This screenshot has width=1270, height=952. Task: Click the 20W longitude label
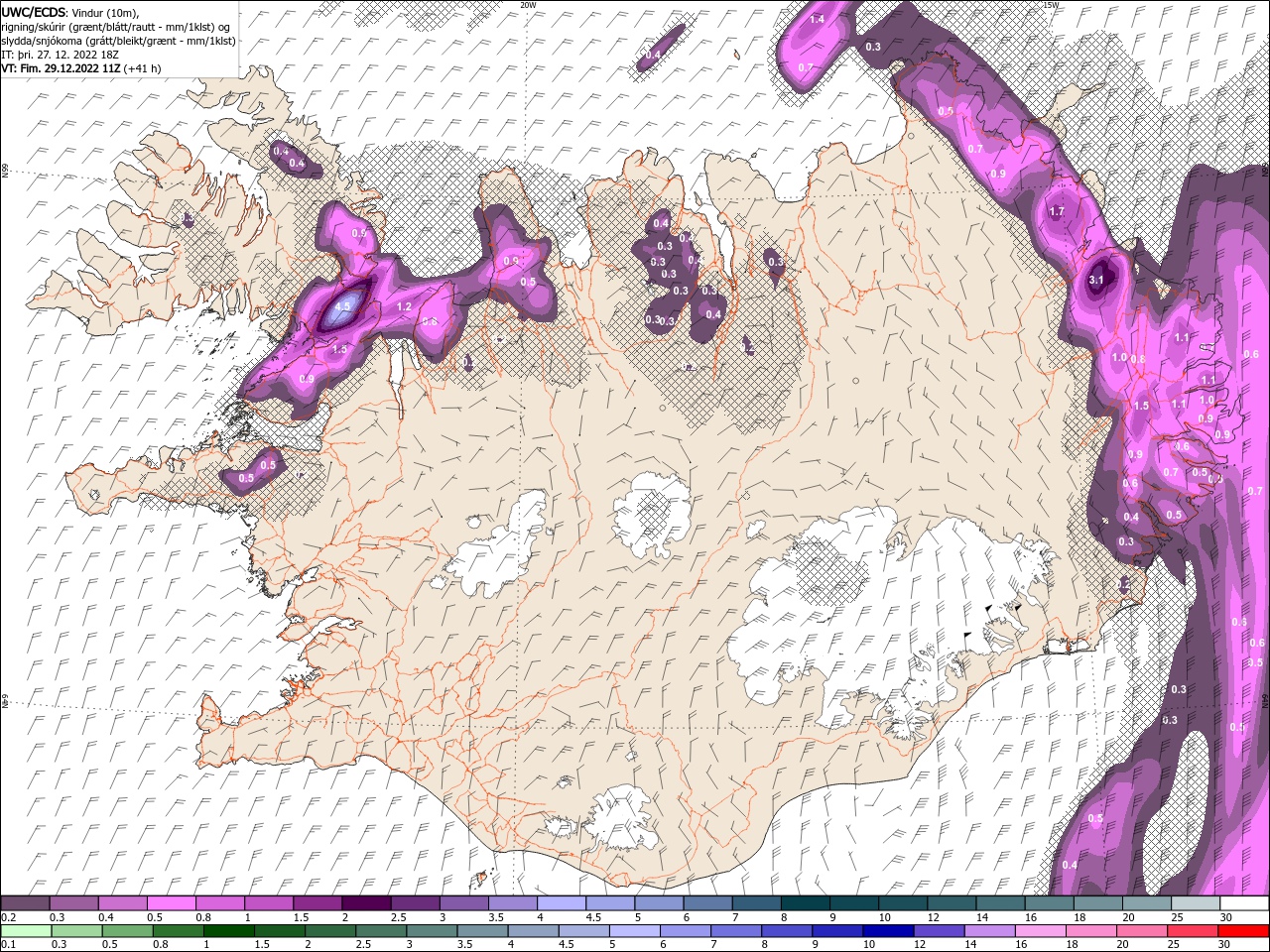coord(527,5)
